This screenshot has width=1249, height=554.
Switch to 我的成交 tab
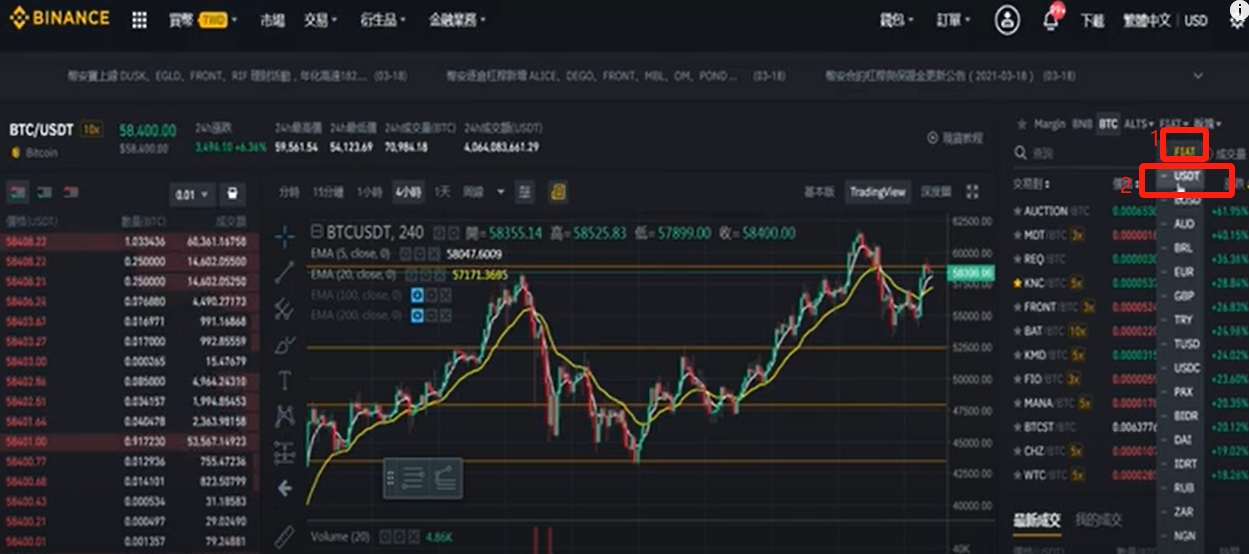(1098, 519)
